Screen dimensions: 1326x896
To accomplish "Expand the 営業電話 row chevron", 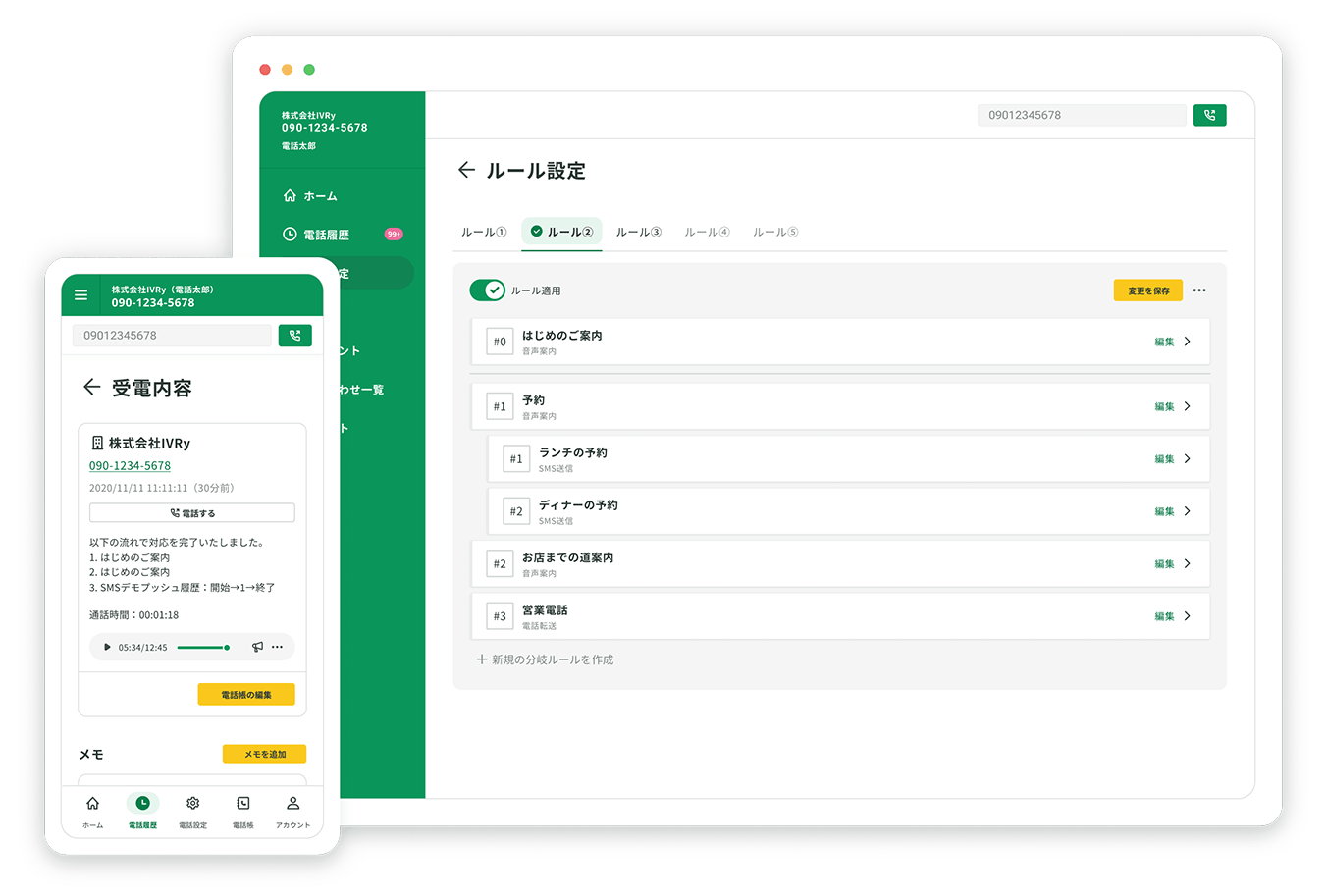I will (x=1188, y=616).
